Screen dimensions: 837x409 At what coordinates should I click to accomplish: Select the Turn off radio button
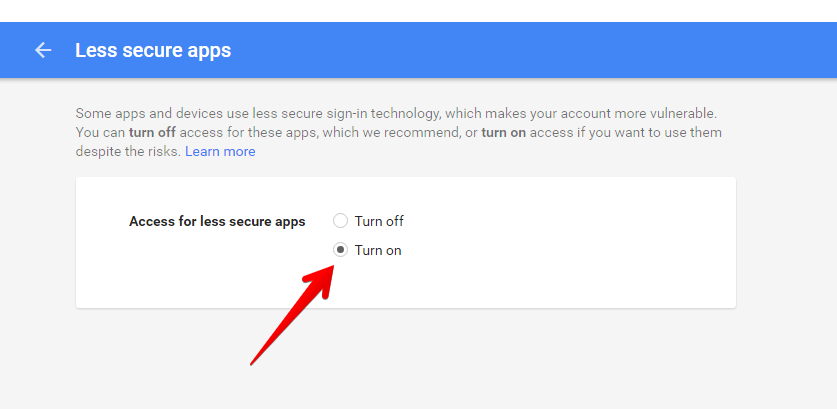point(340,221)
